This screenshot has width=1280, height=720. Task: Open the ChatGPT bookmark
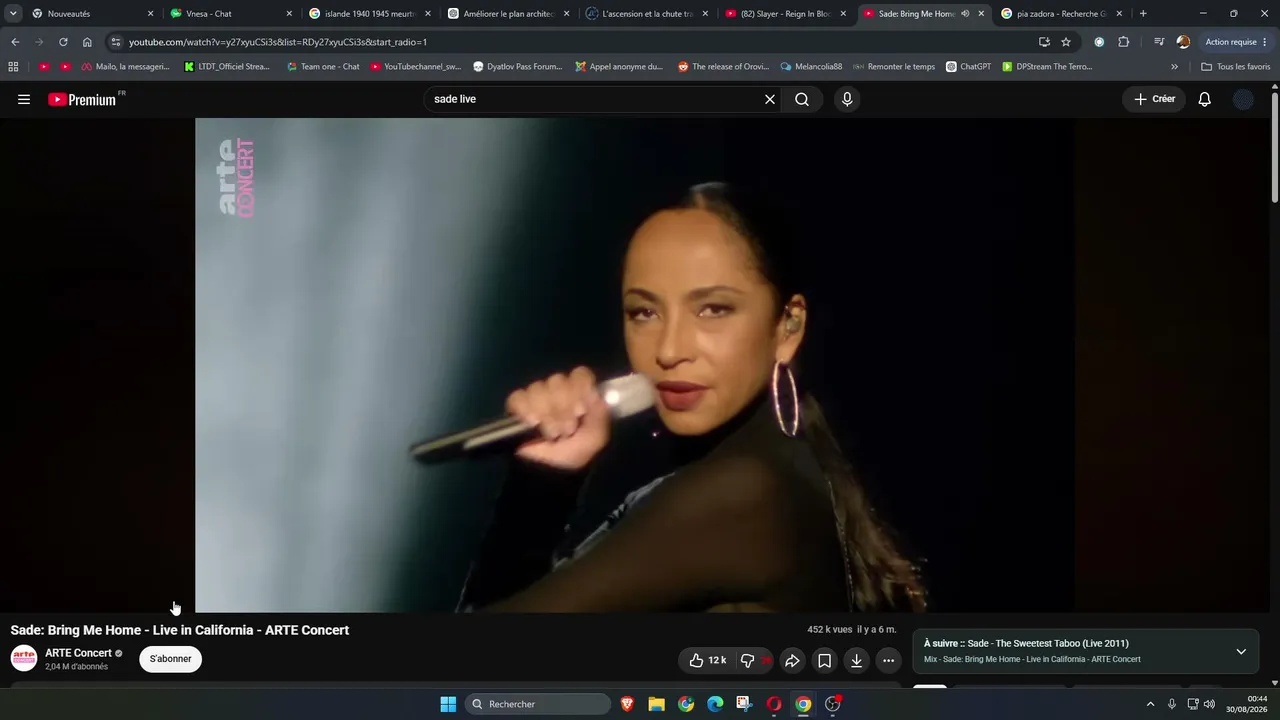click(x=969, y=67)
